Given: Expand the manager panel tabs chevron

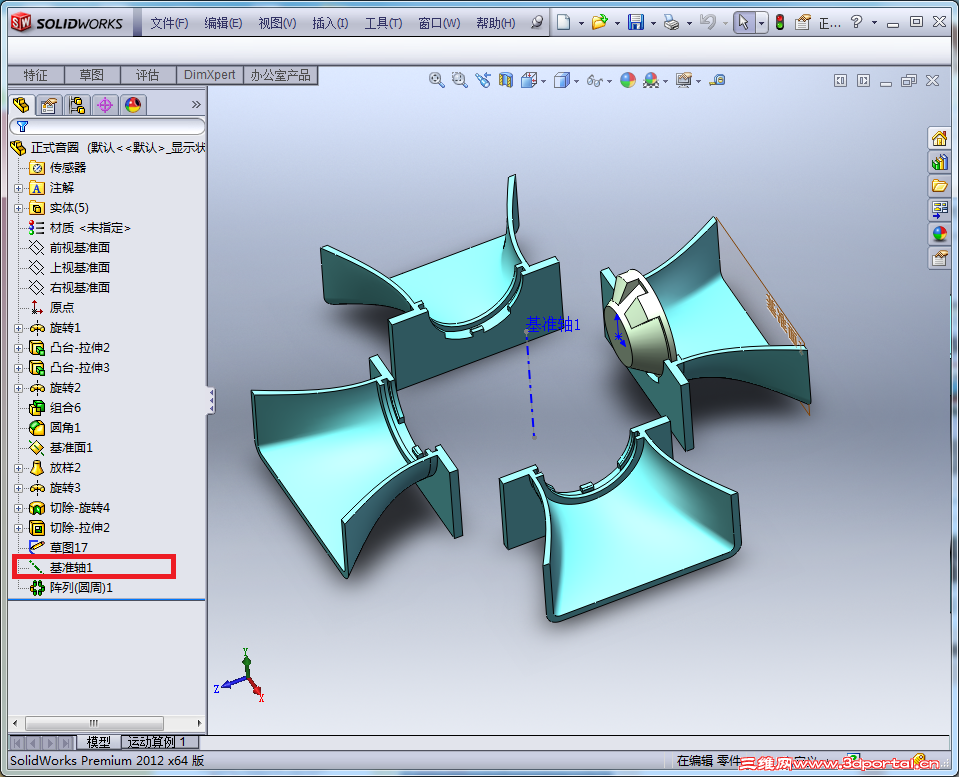Looking at the screenshot, I should click(196, 104).
